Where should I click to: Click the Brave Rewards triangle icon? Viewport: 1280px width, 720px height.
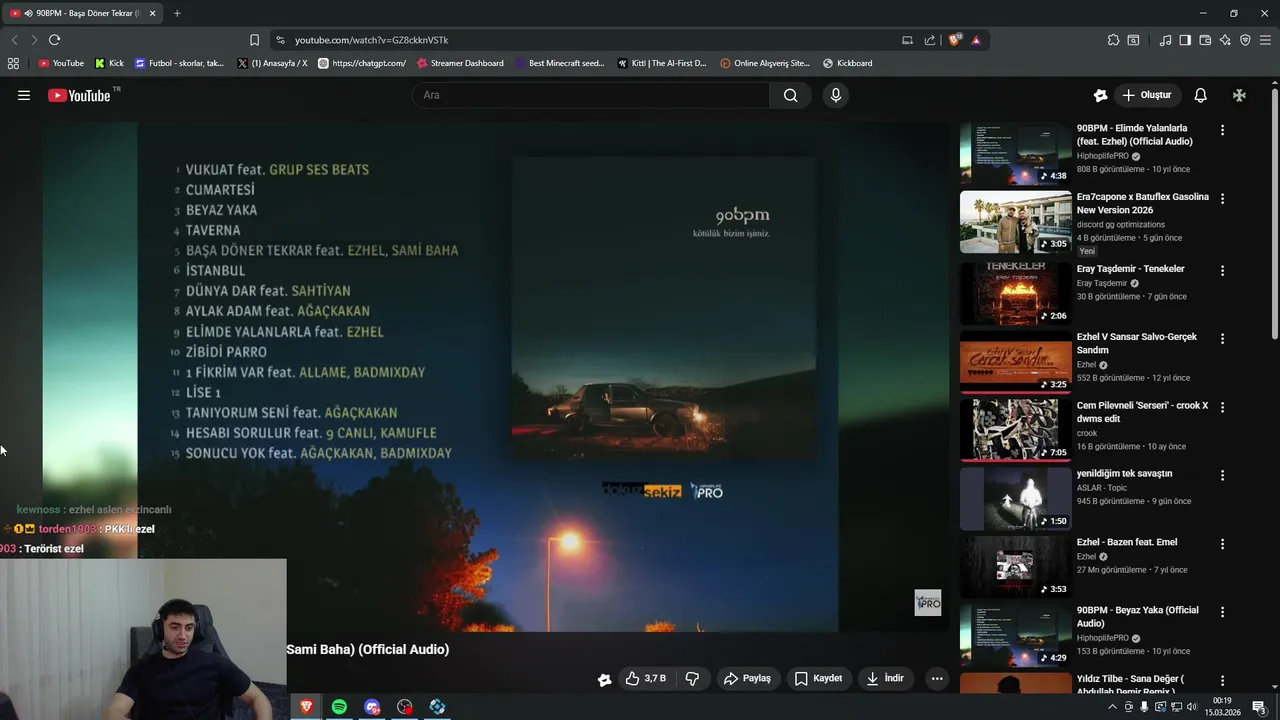pyautogui.click(x=976, y=40)
